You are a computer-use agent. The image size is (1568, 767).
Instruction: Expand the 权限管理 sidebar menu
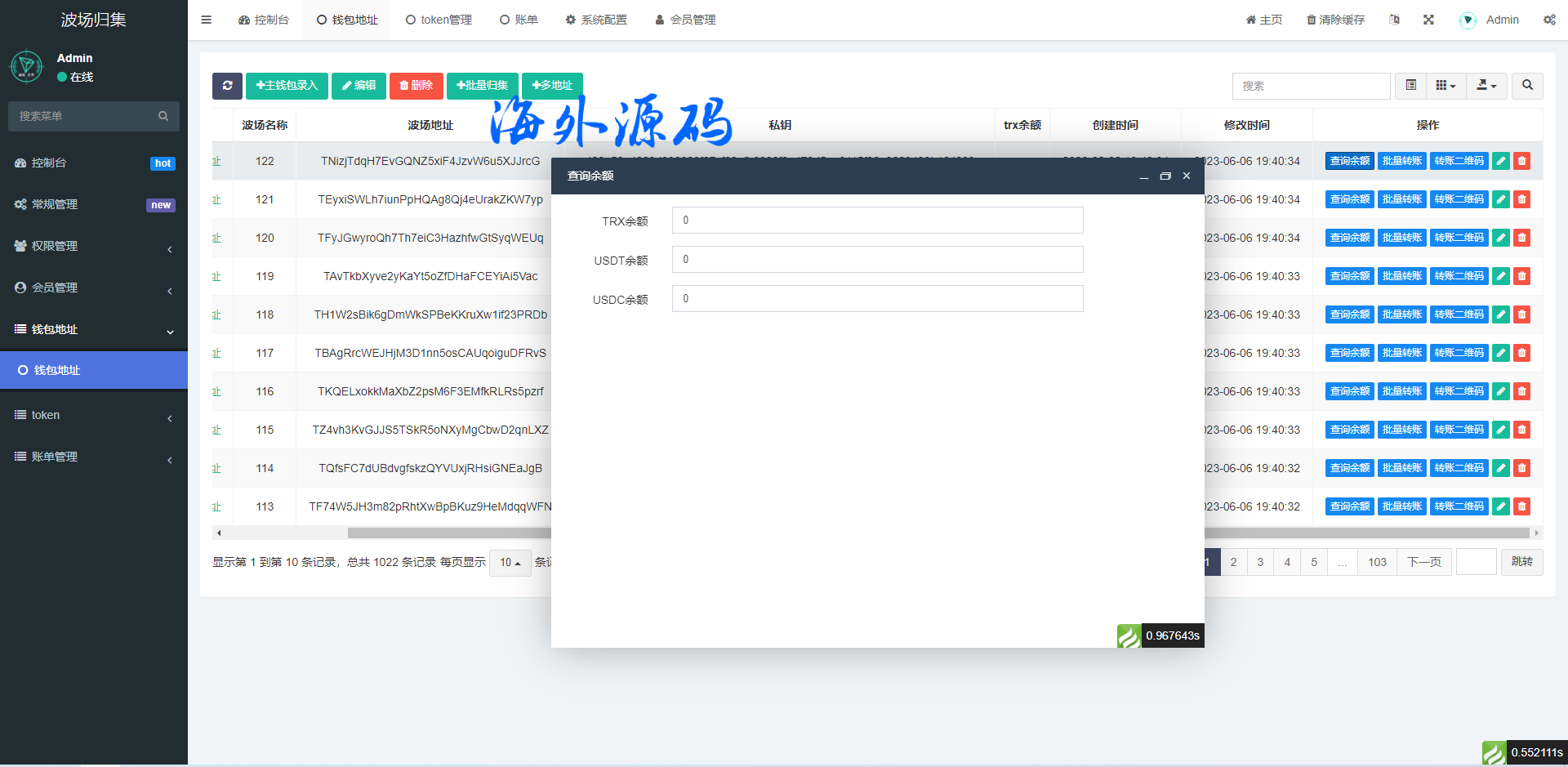(x=94, y=246)
